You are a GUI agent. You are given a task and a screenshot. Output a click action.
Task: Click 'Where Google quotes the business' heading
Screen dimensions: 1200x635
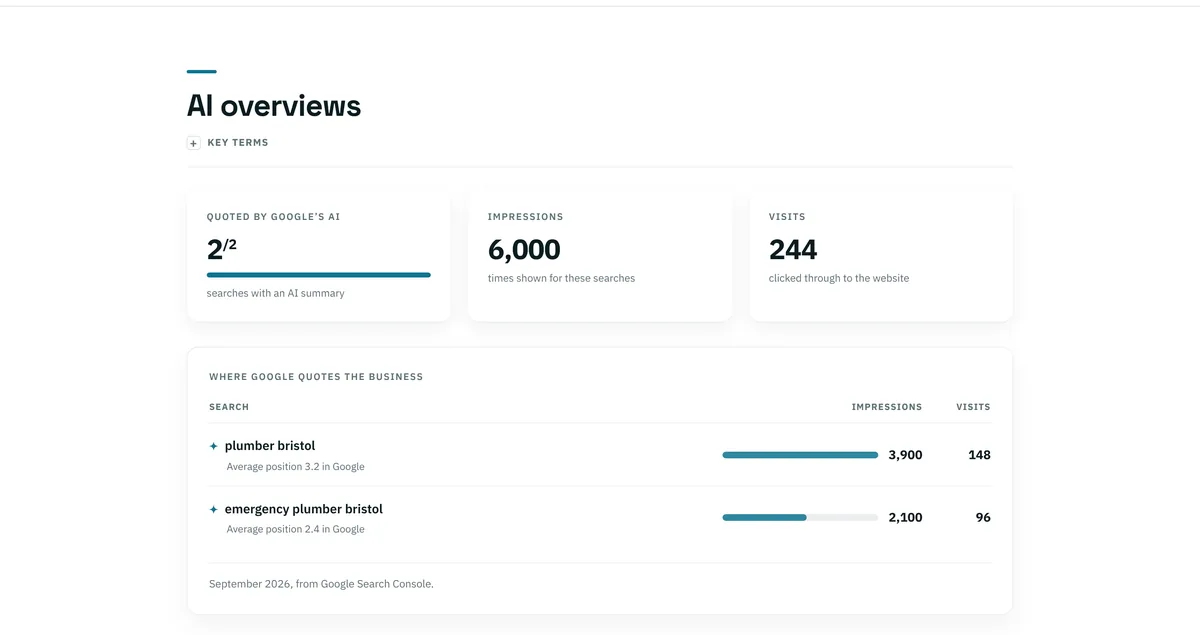[316, 377]
